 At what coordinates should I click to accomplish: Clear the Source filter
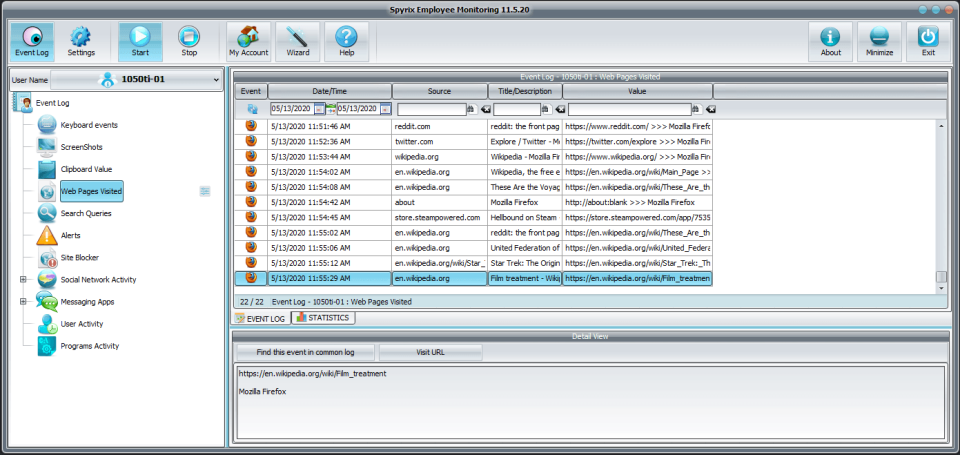(484, 109)
